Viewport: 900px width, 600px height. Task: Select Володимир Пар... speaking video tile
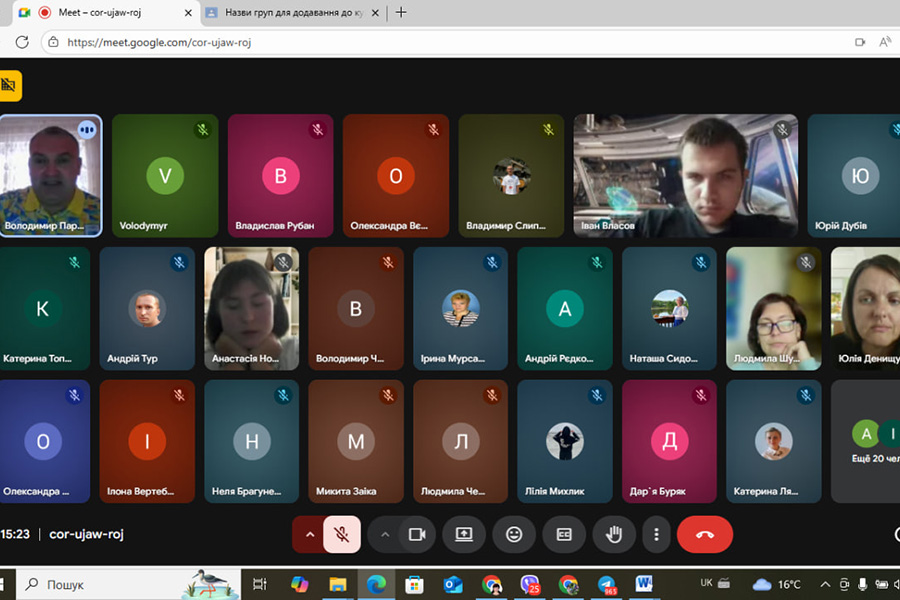point(51,176)
